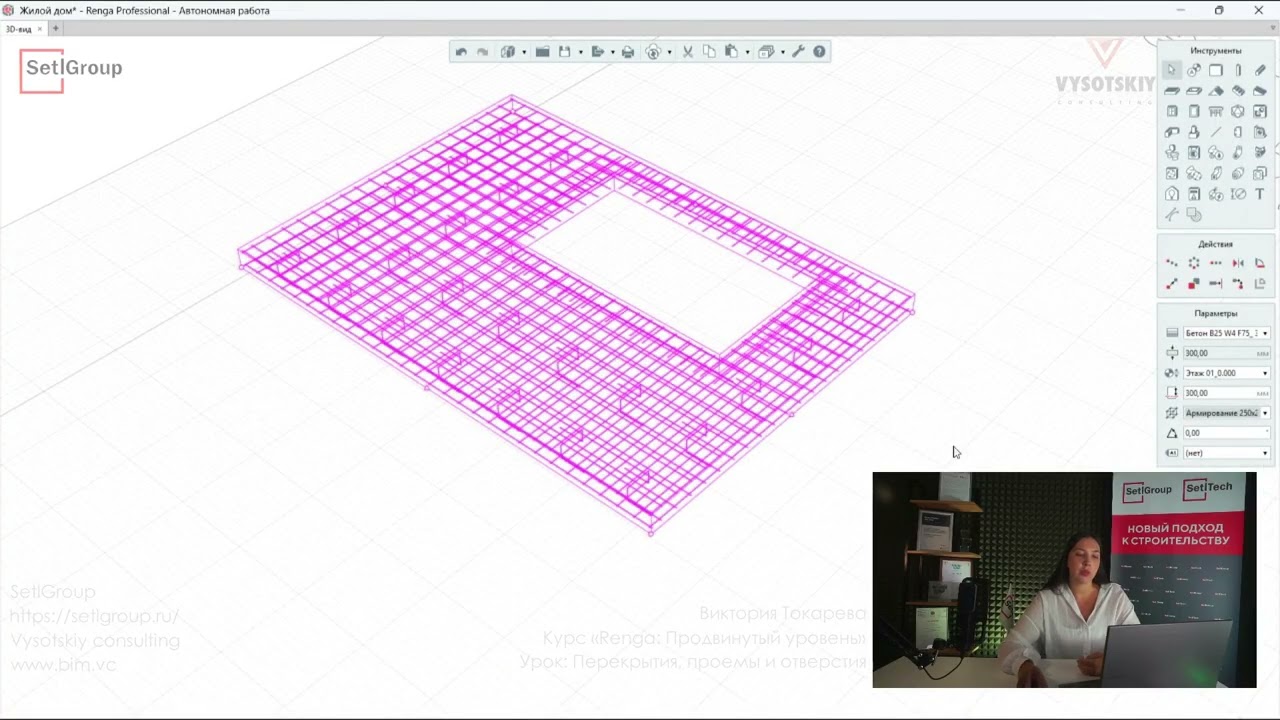Save the project with floppy icon
The width and height of the screenshot is (1280, 720).
(564, 52)
